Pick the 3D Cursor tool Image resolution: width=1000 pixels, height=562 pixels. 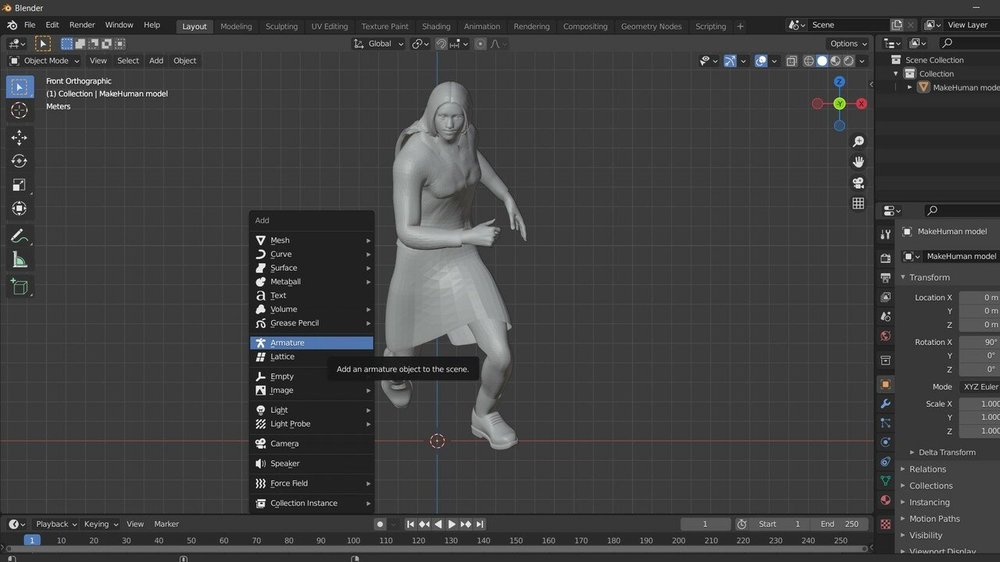[19, 110]
